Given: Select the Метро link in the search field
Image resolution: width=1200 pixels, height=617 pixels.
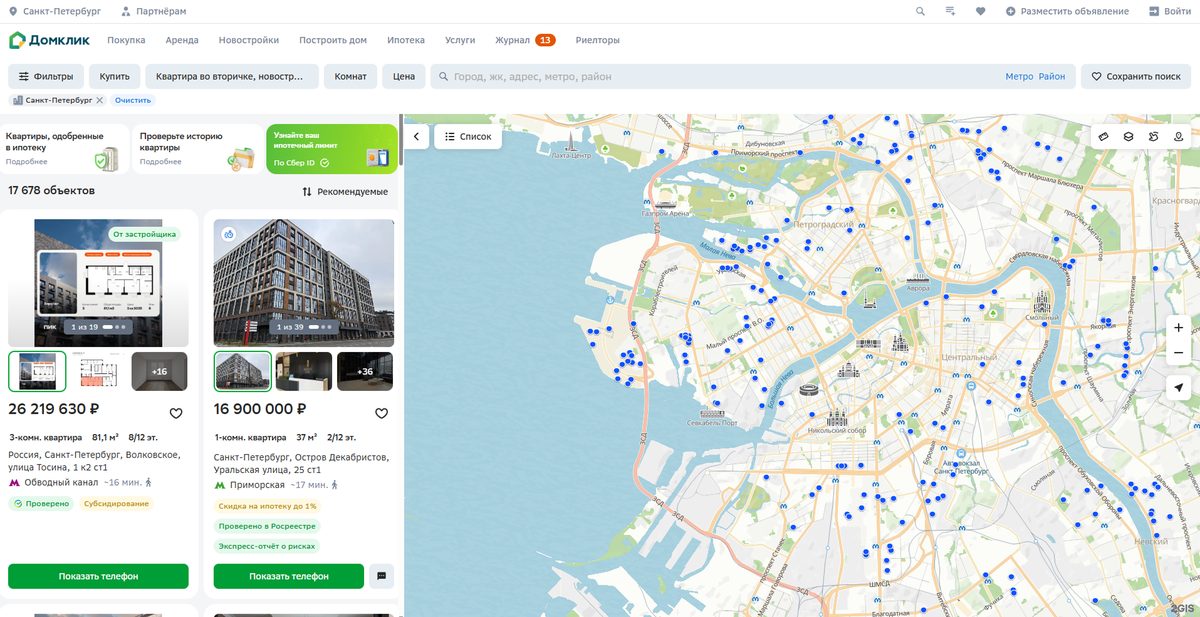Looking at the screenshot, I should click(1019, 77).
